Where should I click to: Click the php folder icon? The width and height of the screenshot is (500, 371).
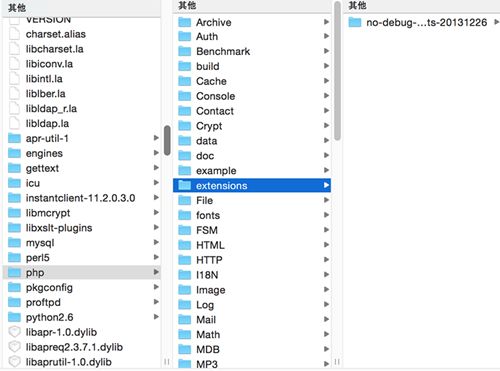click(x=14, y=272)
